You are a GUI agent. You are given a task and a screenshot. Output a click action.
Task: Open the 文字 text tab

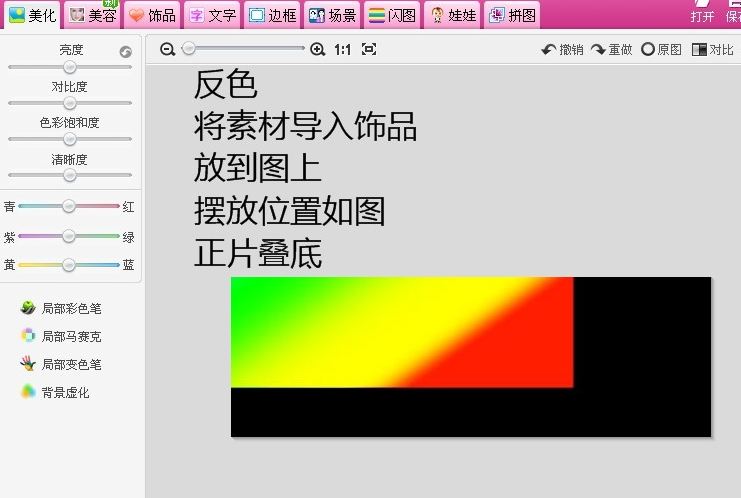tap(212, 15)
